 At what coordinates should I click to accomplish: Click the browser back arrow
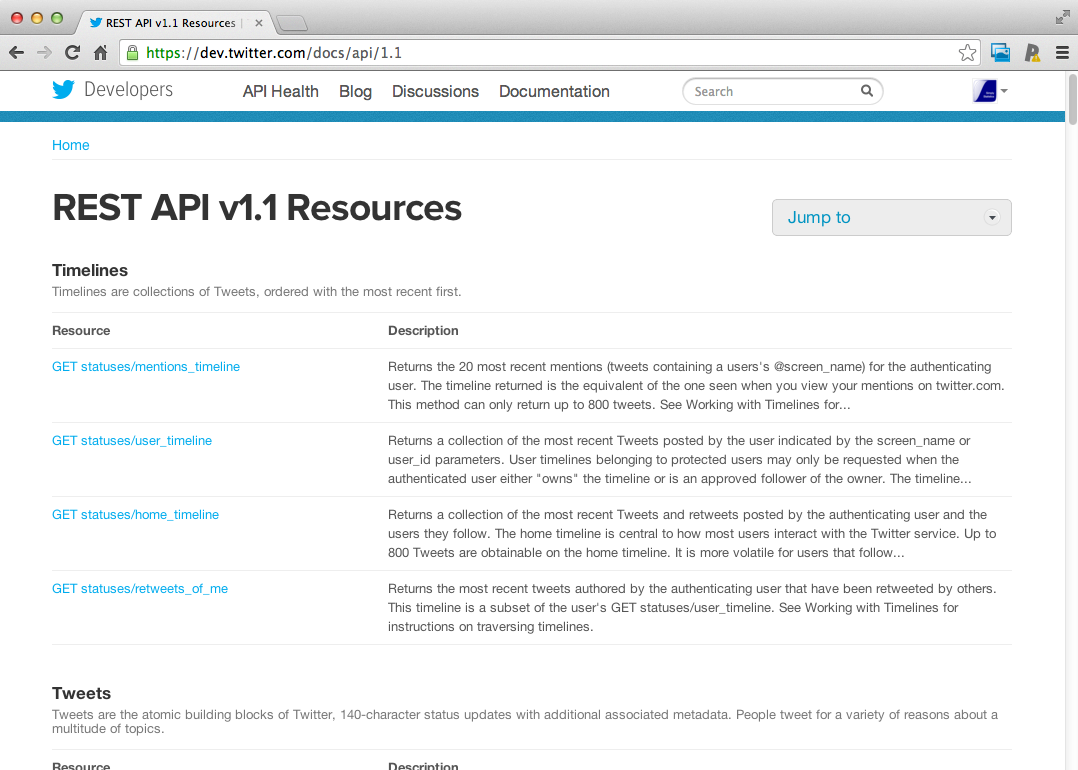click(x=16, y=53)
